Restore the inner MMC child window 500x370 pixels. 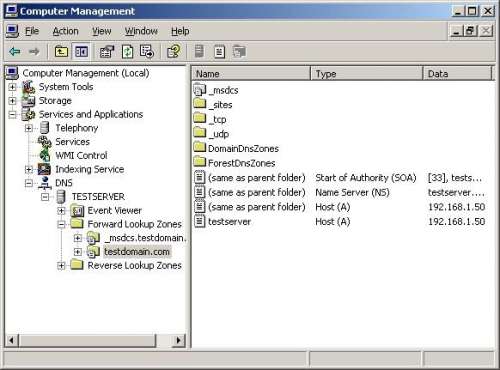[x=470, y=31]
